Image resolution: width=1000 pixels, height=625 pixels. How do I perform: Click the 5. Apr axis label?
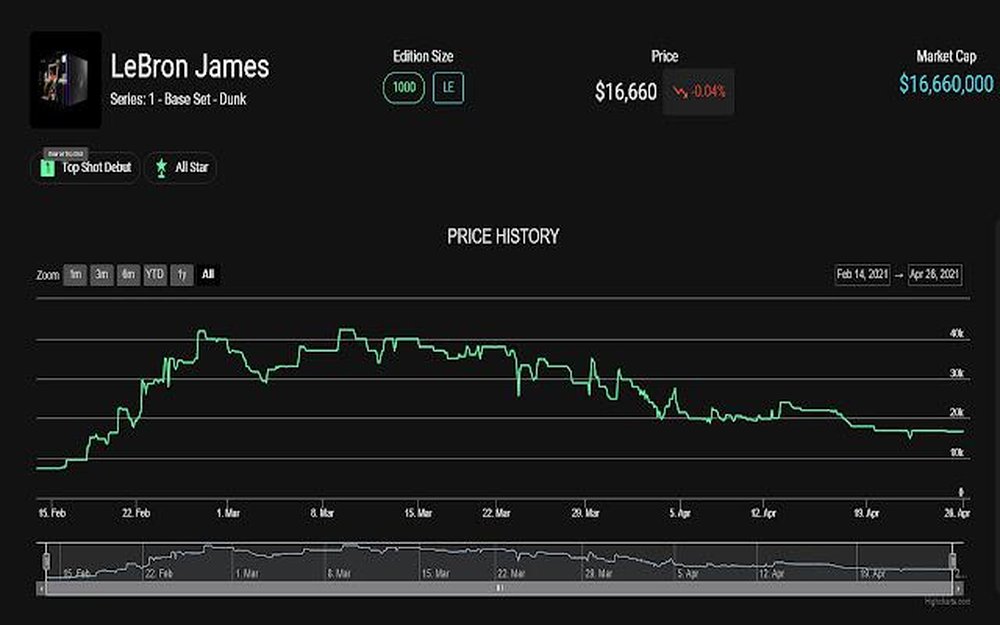coord(680,513)
